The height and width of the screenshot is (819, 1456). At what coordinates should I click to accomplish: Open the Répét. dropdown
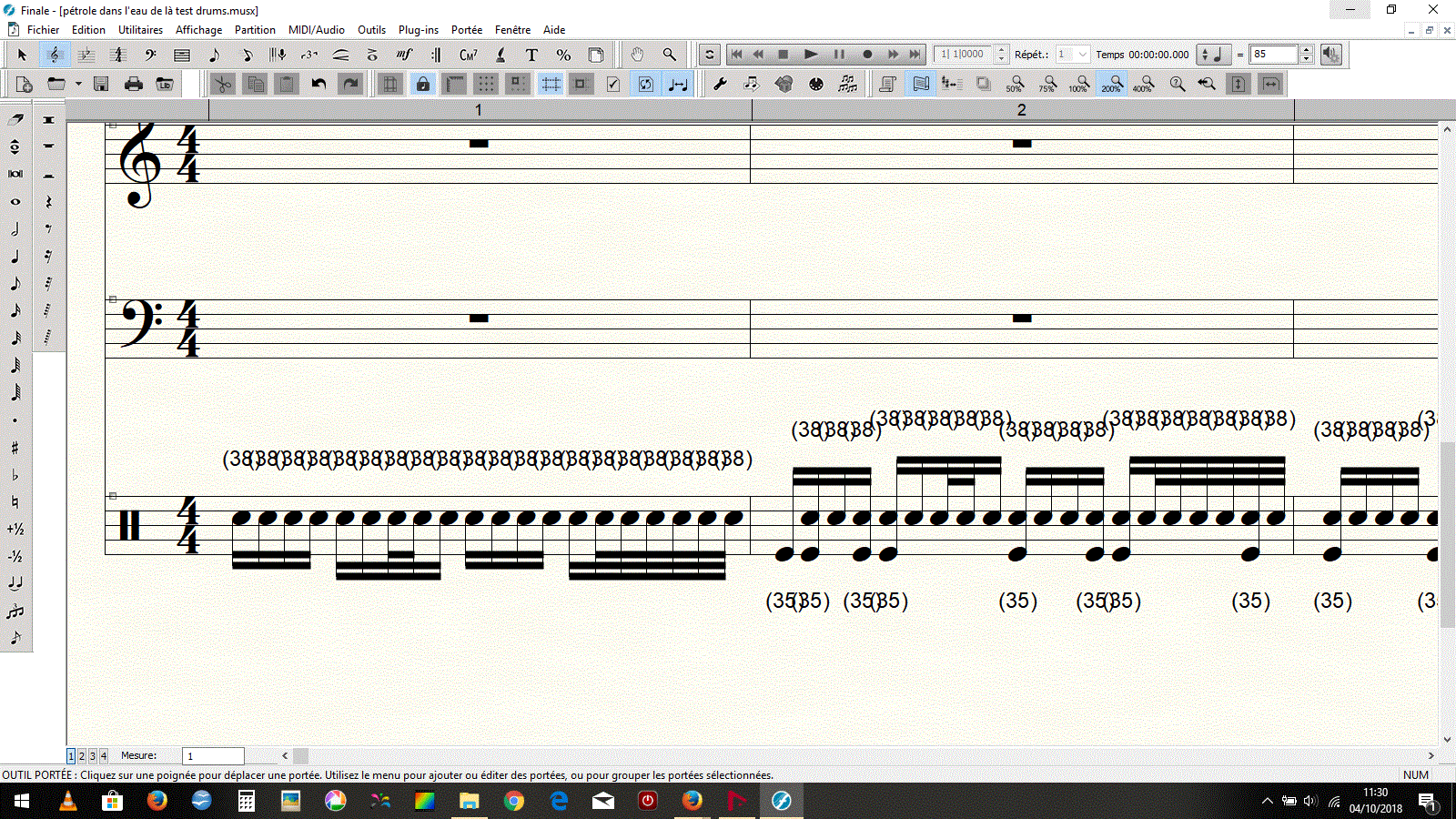[1082, 55]
